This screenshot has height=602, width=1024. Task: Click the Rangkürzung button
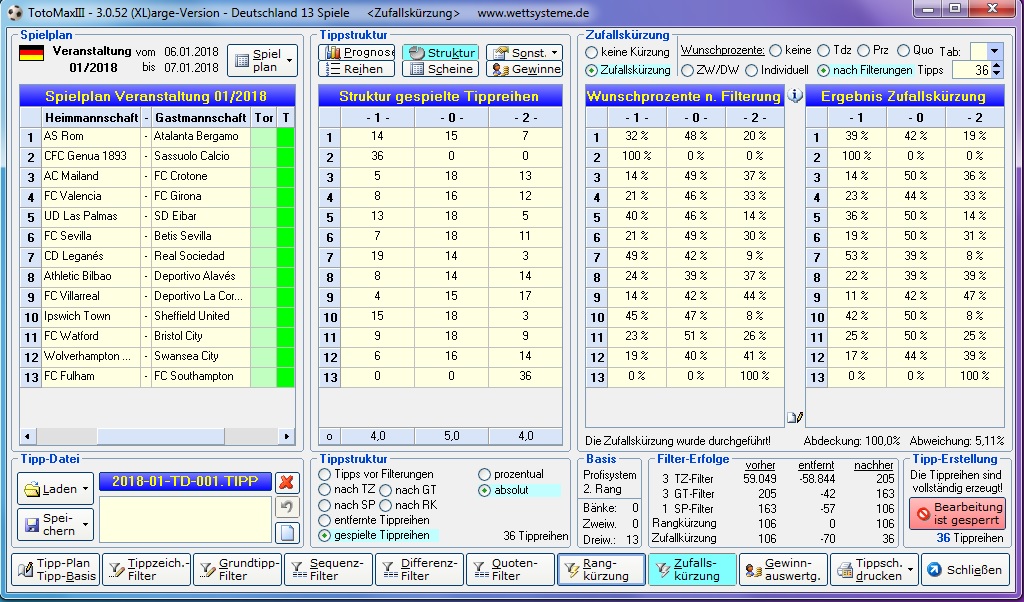click(x=601, y=570)
